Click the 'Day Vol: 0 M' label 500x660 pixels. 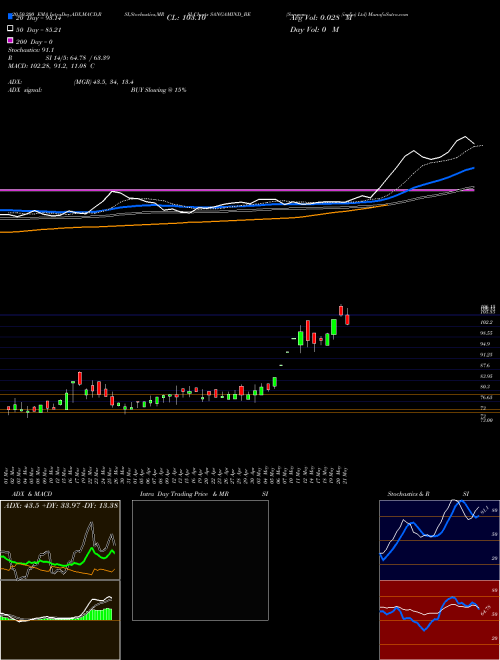point(314,30)
